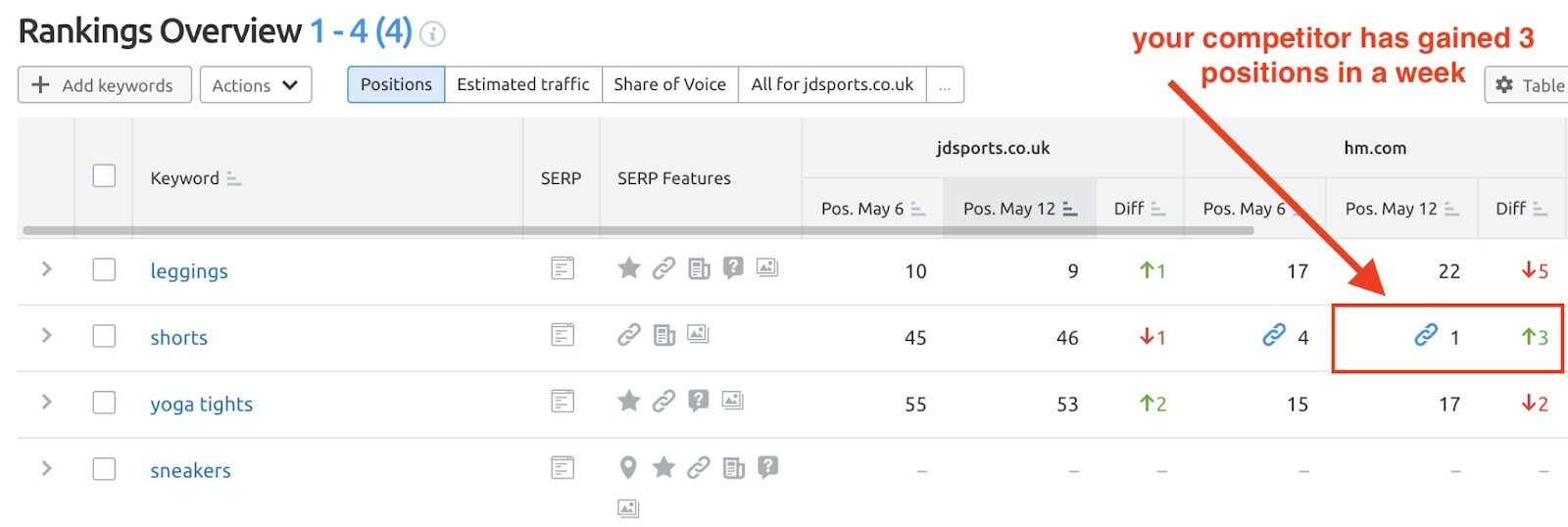
Task: Click reviews star icon in yoga tights row
Action: 629,401
